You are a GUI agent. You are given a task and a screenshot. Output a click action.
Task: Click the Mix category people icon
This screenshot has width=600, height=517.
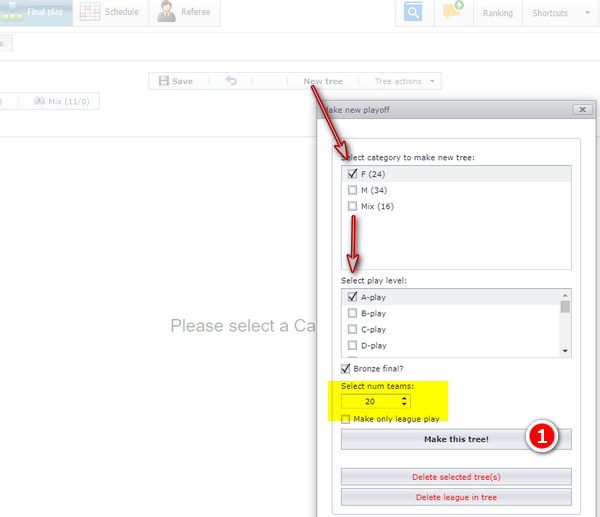coord(39,101)
